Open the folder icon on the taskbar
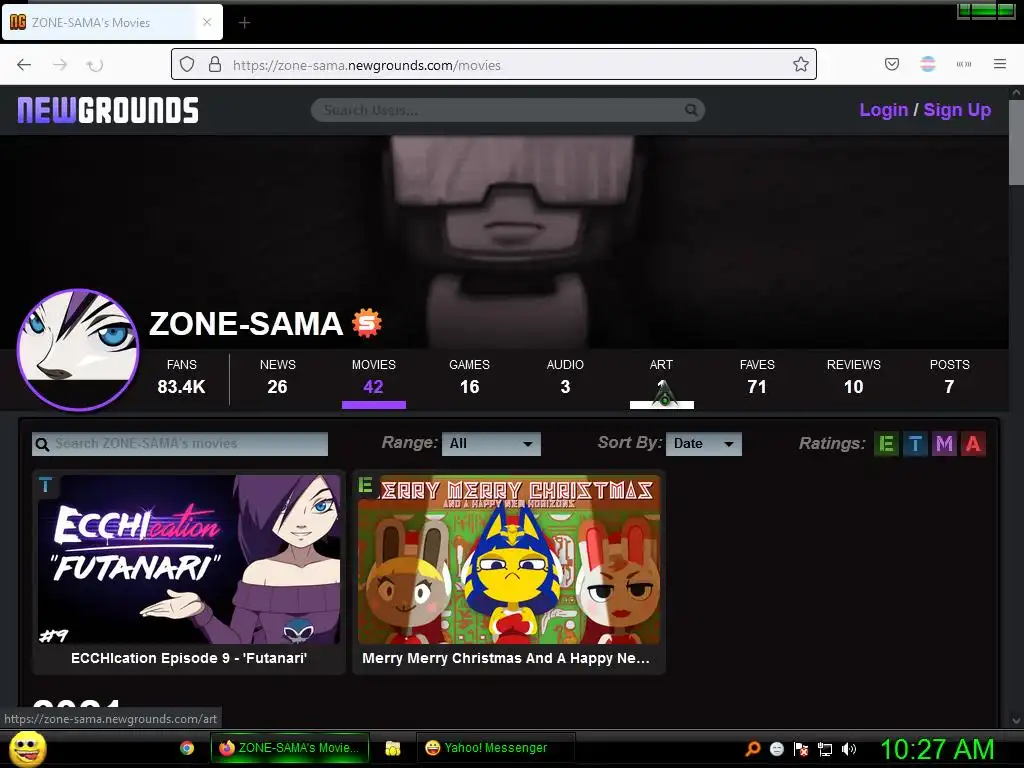Image resolution: width=1024 pixels, height=768 pixels. tap(392, 748)
